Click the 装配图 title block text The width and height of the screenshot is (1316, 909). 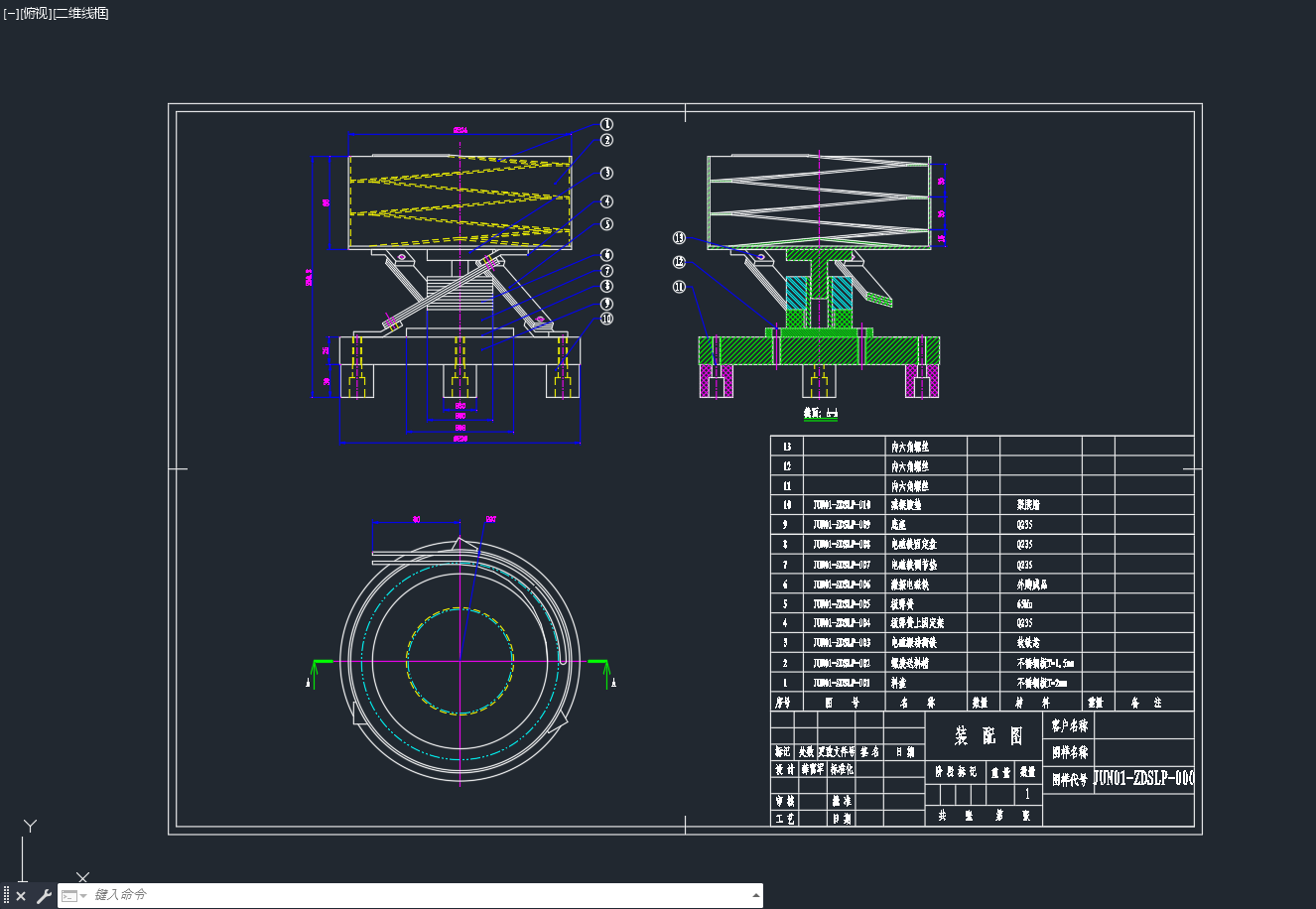tap(989, 735)
